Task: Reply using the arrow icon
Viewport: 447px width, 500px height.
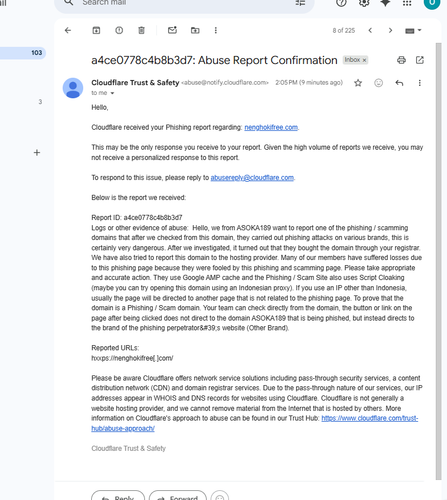Action: tap(399, 83)
